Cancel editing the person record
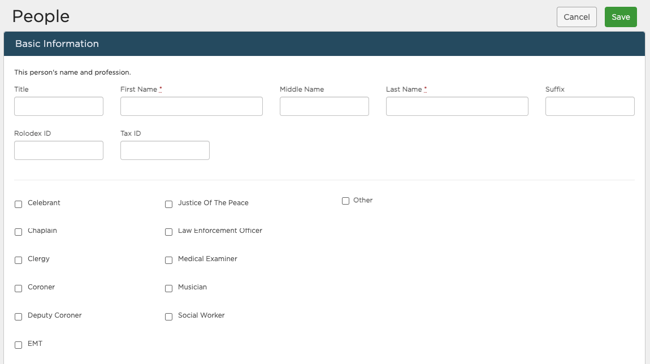The width and height of the screenshot is (650, 364). [577, 17]
